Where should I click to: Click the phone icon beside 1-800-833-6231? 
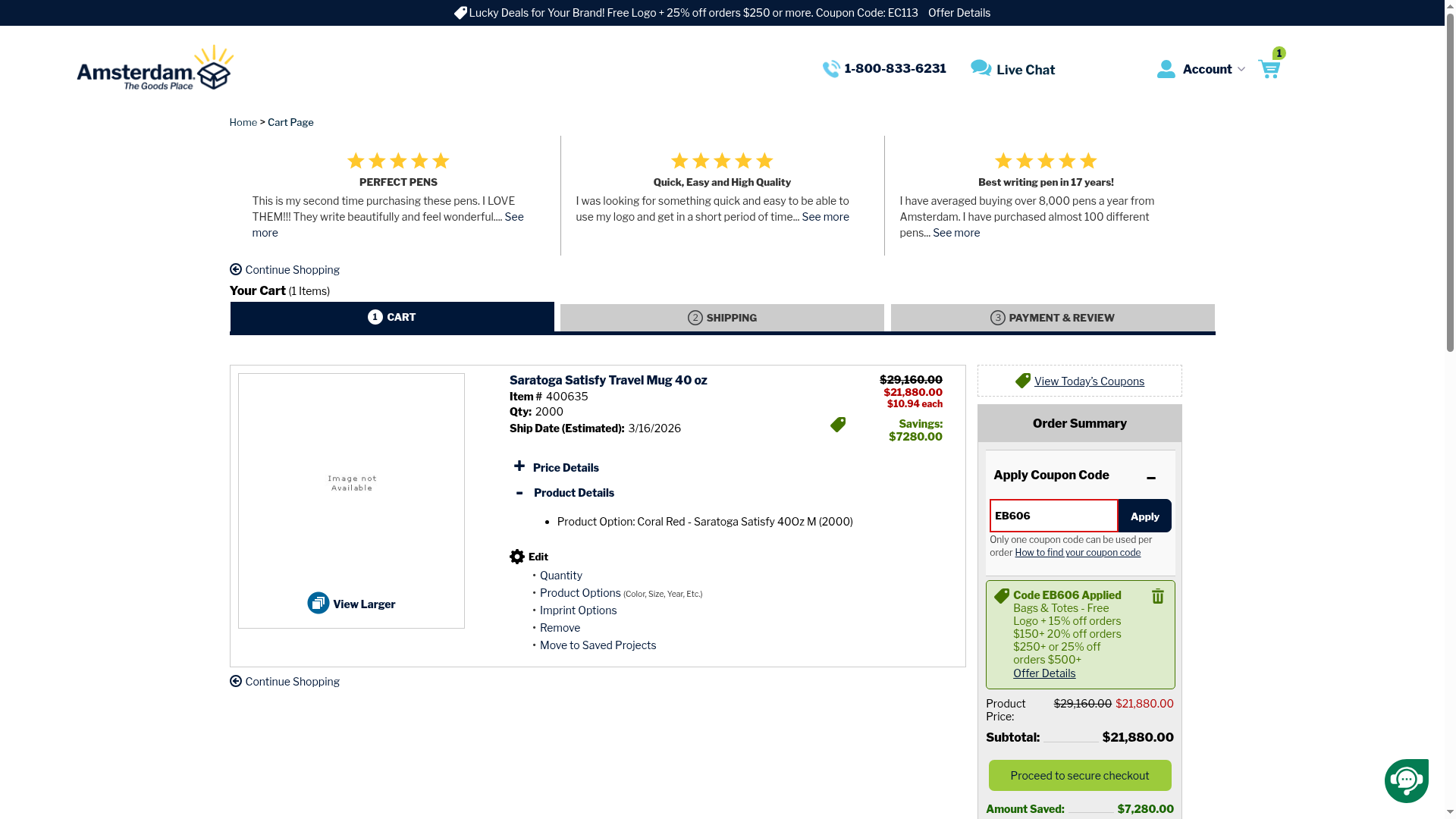[x=831, y=69]
